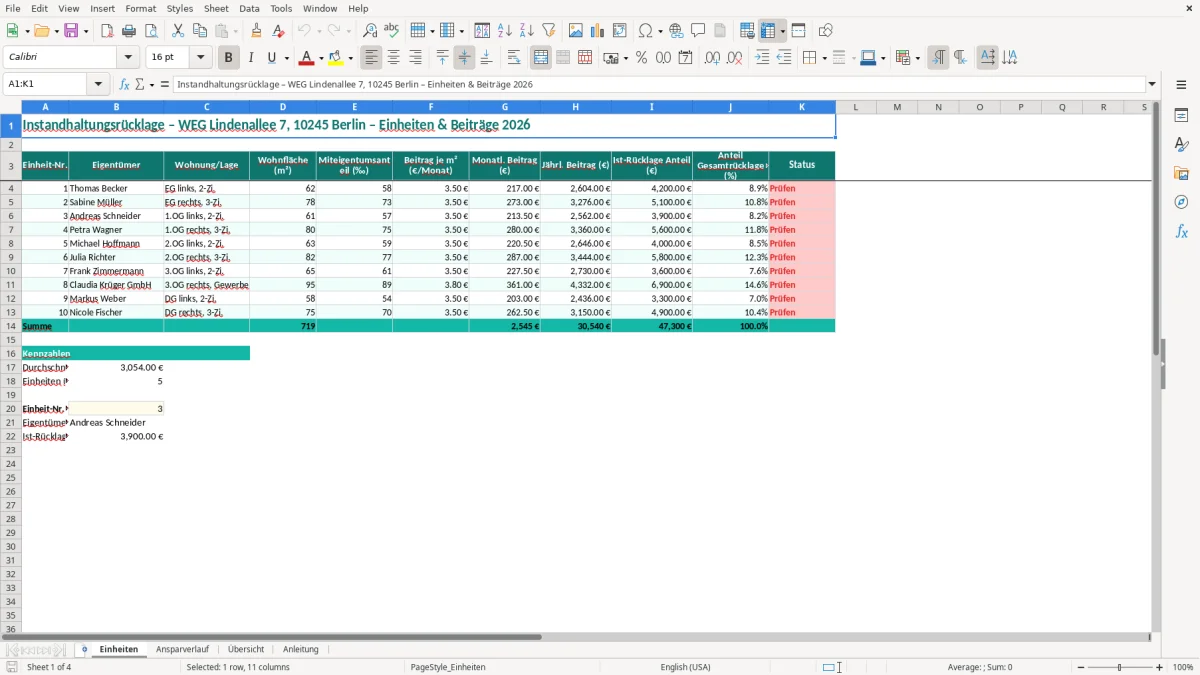The image size is (1200, 675).
Task: Switch to the Ansparverlauf sheet tab
Action: [x=182, y=649]
